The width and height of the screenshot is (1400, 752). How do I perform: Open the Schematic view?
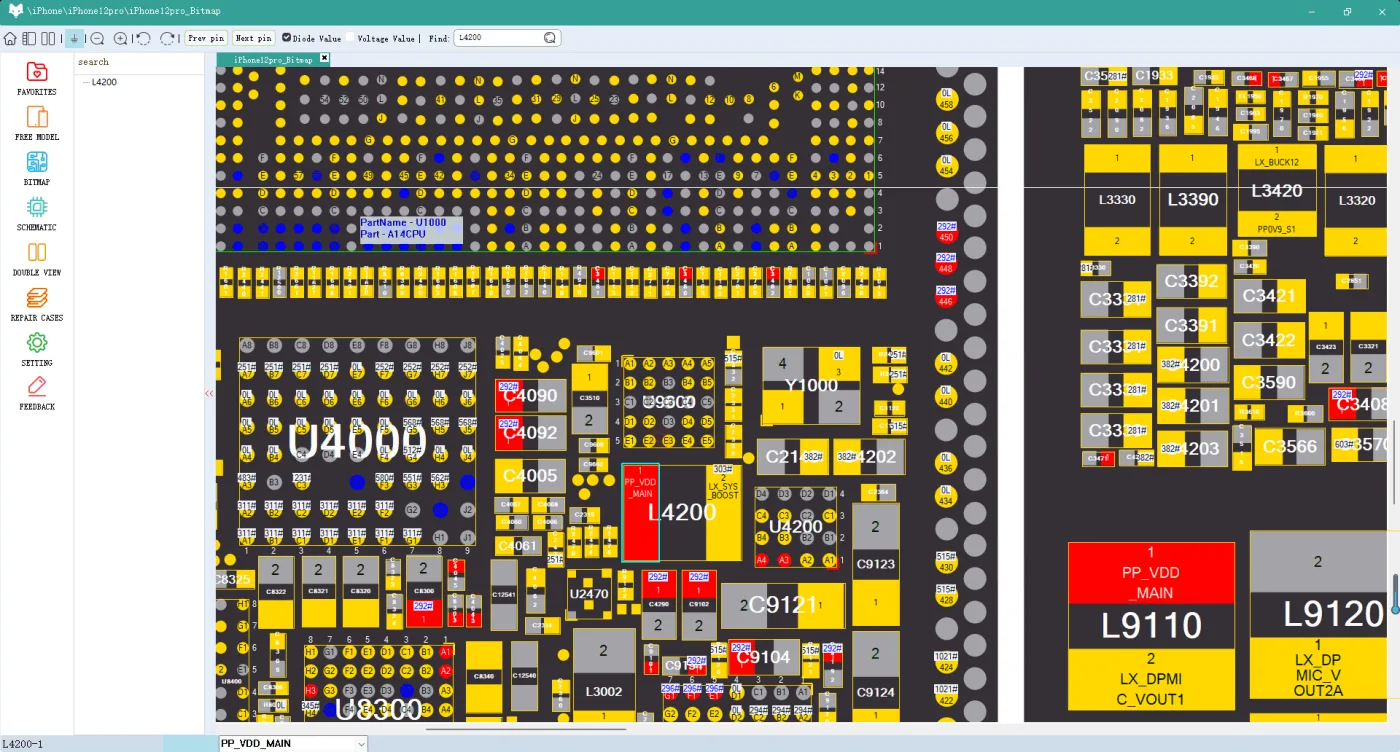point(37,213)
